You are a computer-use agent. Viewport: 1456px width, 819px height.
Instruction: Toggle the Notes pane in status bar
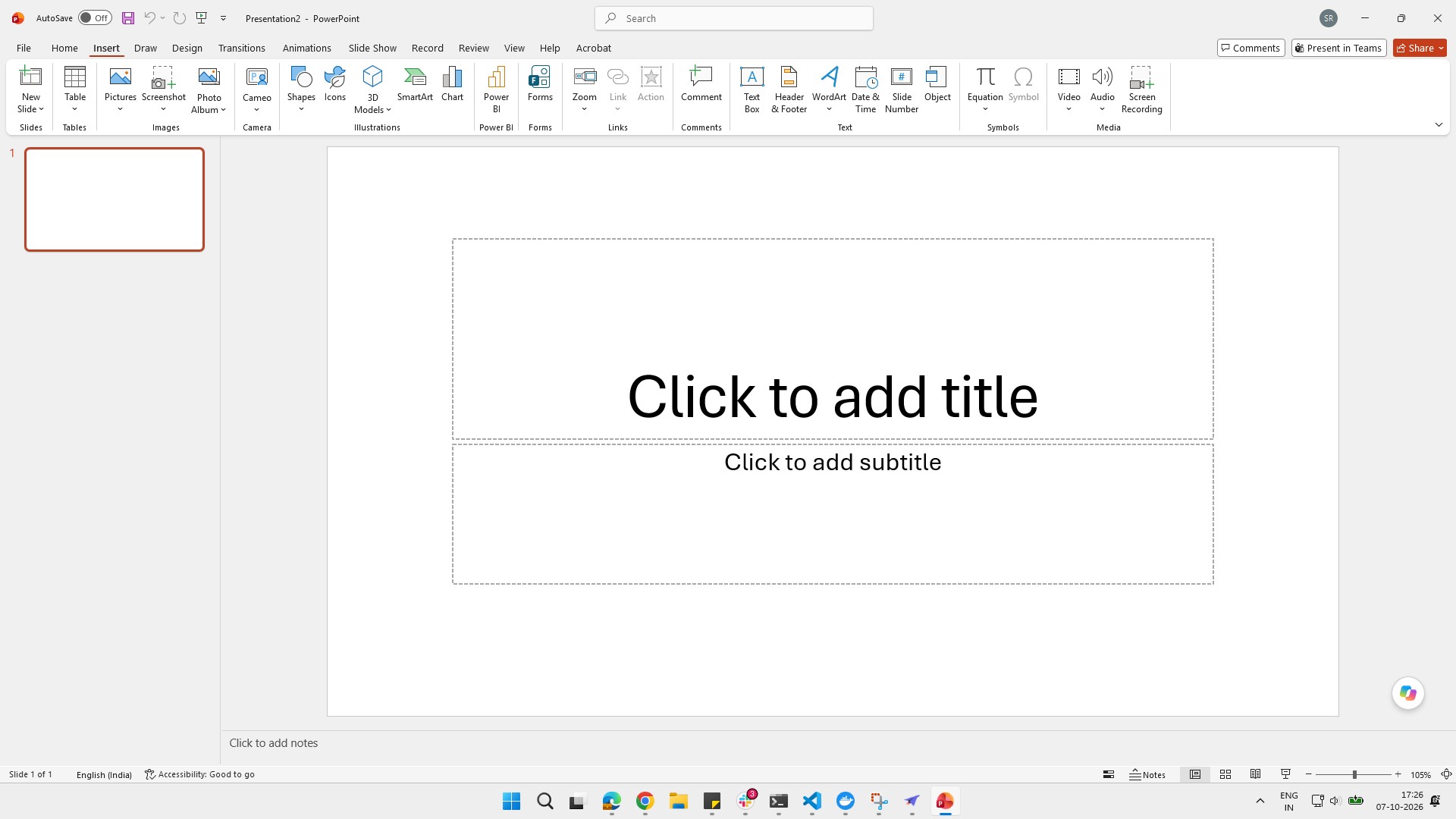click(1147, 774)
